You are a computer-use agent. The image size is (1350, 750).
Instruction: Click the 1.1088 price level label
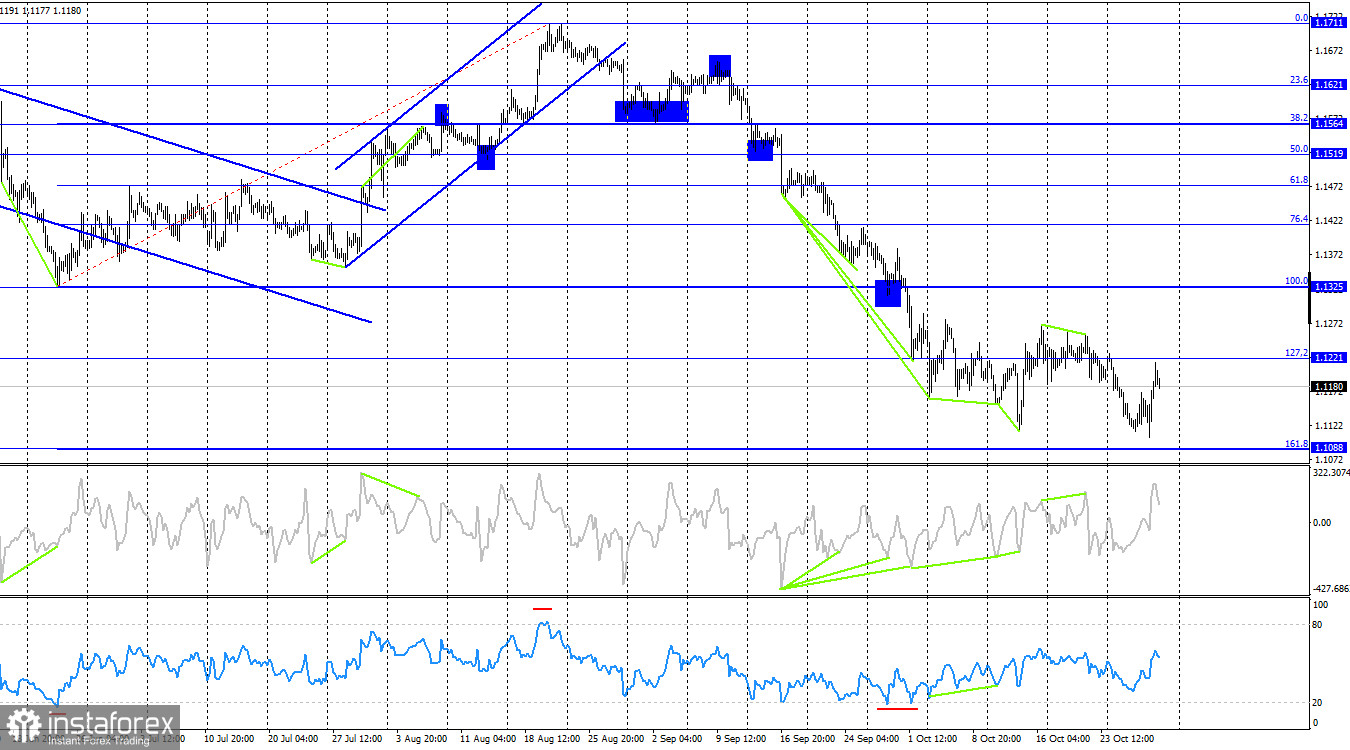1329,448
